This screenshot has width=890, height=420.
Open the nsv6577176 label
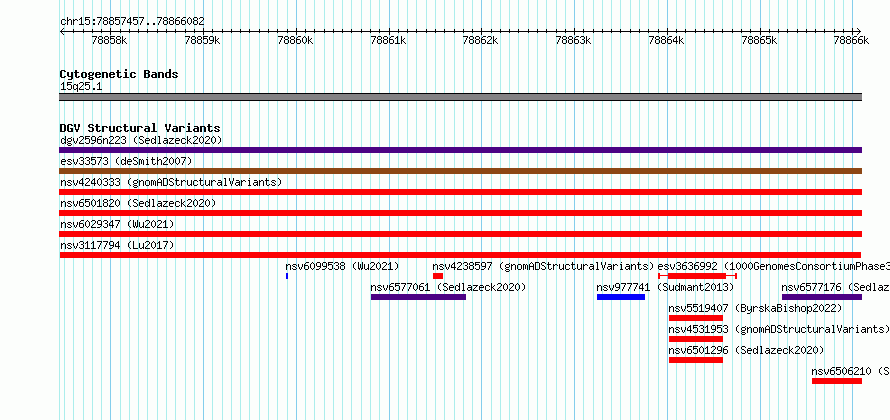coord(836,287)
